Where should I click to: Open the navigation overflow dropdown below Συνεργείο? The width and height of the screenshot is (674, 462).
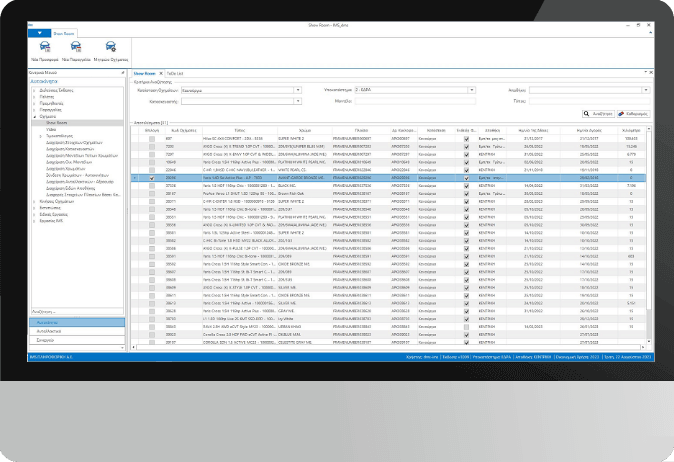point(122,348)
